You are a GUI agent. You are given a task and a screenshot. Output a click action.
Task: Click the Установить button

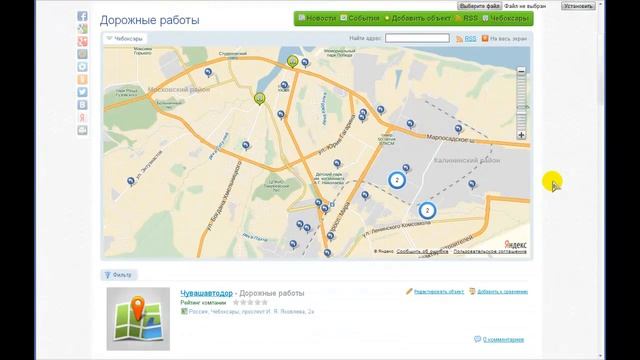click(x=578, y=6)
